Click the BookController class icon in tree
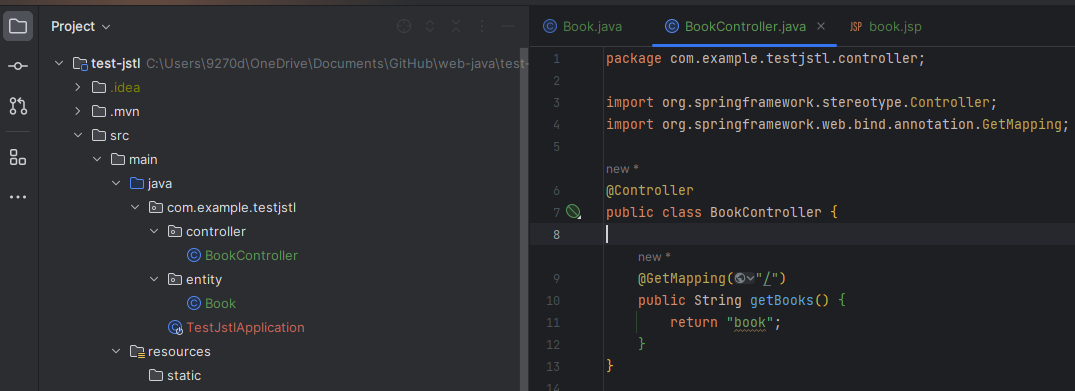 (194, 256)
